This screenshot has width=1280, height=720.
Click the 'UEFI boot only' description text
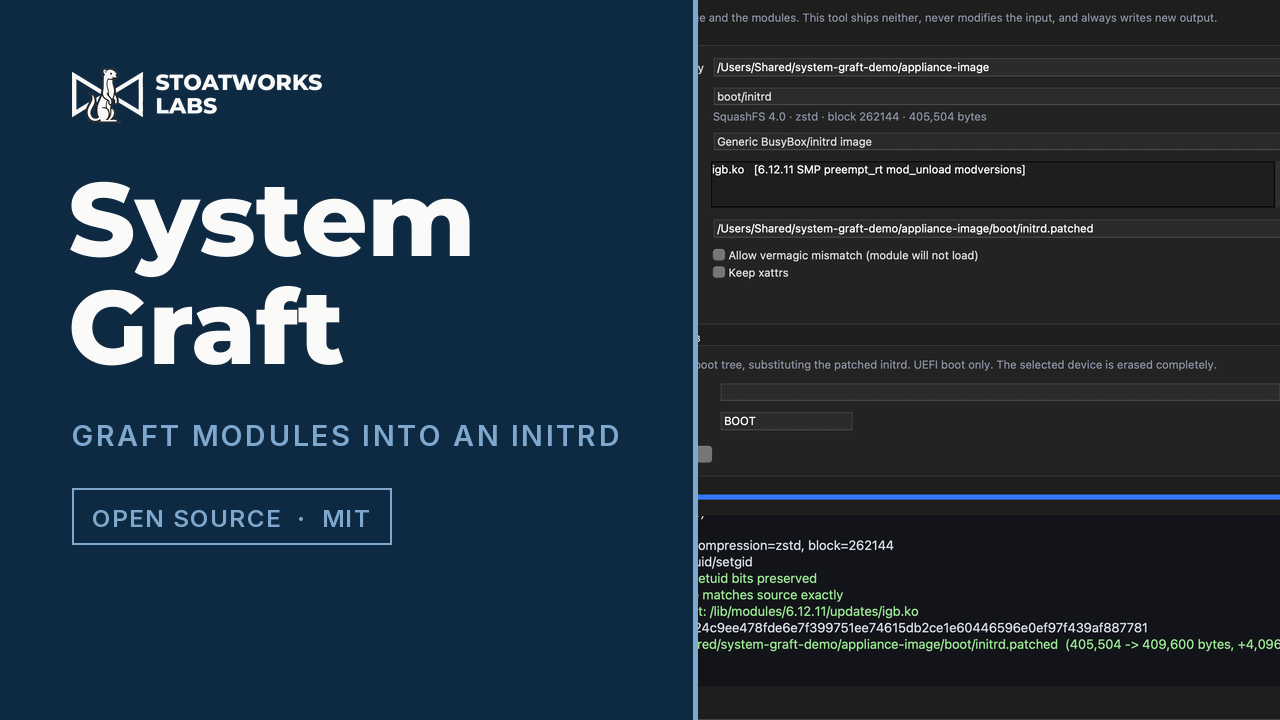pyautogui.click(x=956, y=365)
